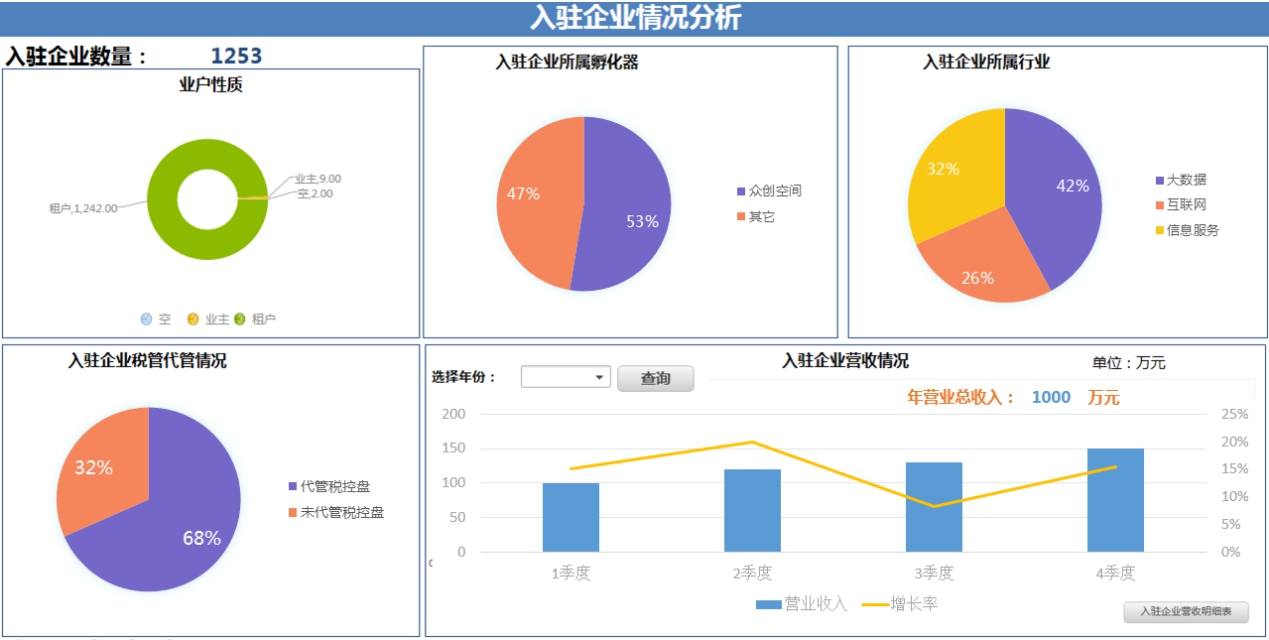
Task: Click the 其它 orange legend swatch
Action: (741, 217)
